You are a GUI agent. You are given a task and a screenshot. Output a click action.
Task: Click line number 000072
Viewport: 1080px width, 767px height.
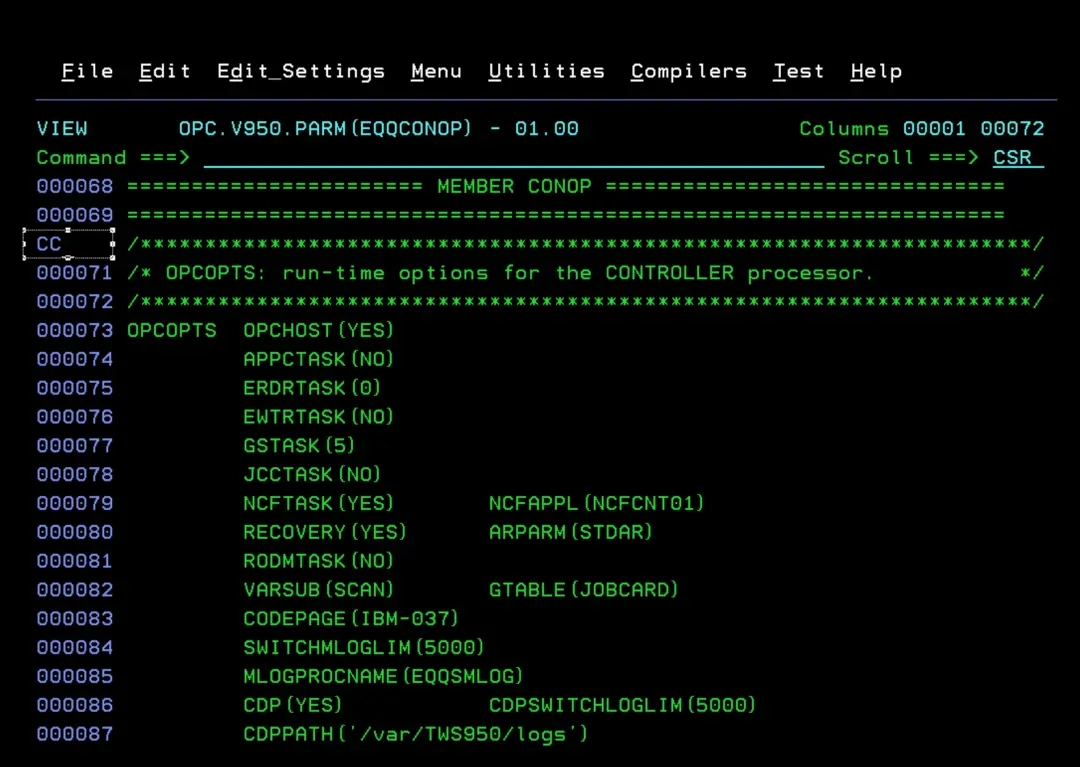(74, 302)
